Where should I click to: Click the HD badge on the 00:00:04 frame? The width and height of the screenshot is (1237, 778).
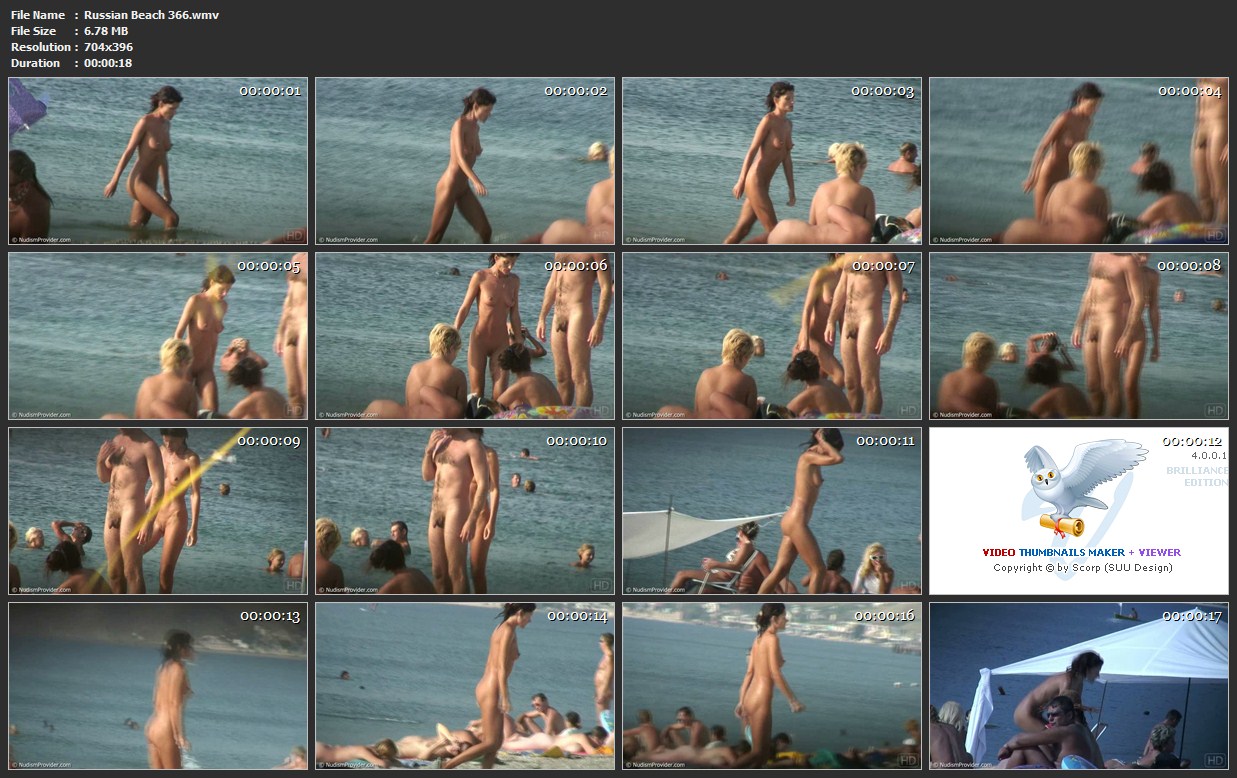pyautogui.click(x=1215, y=236)
